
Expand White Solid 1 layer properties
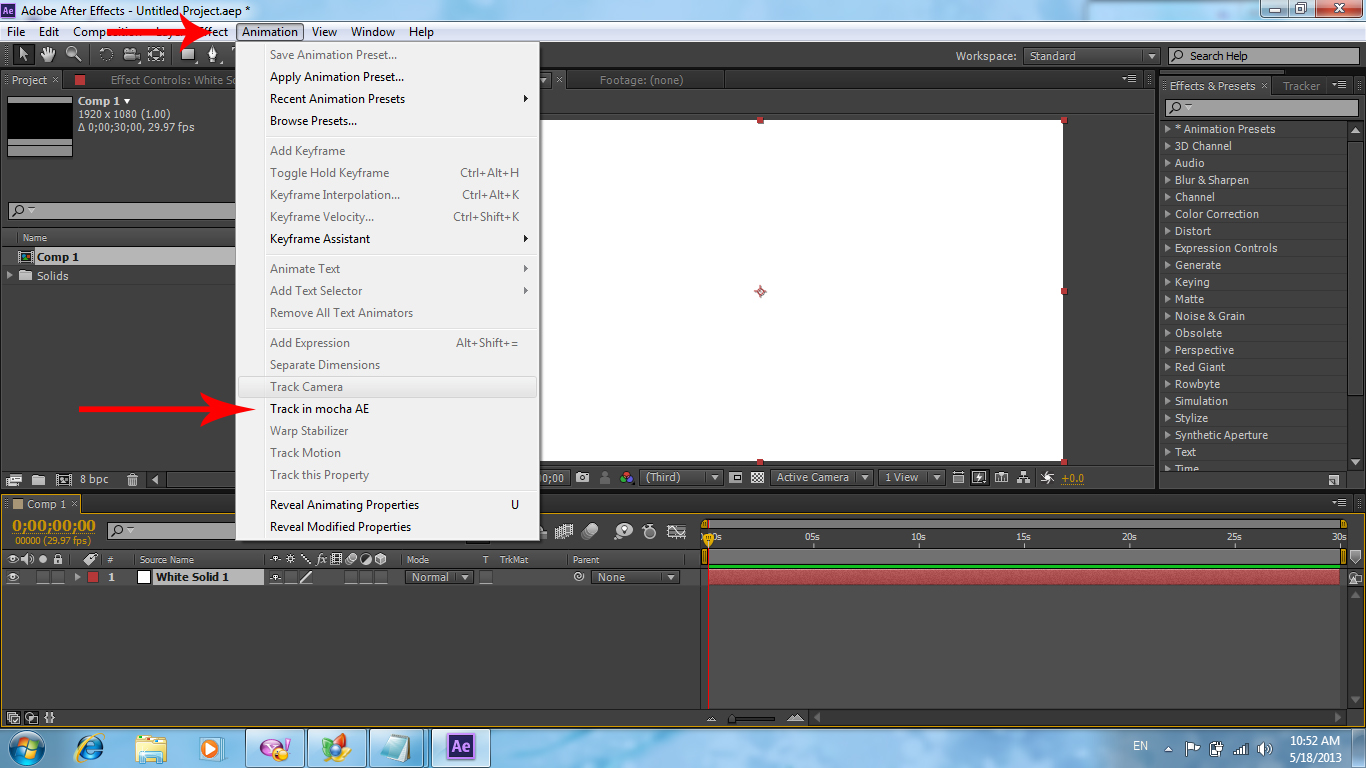pos(78,577)
